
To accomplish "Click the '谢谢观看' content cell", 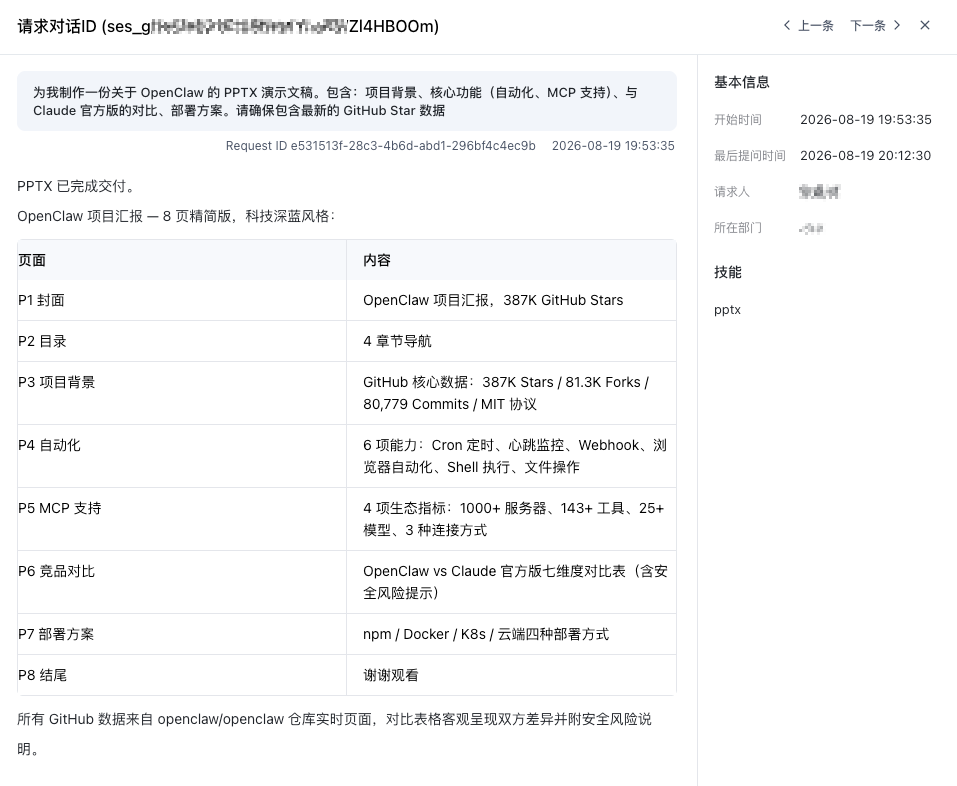I will click(x=511, y=675).
